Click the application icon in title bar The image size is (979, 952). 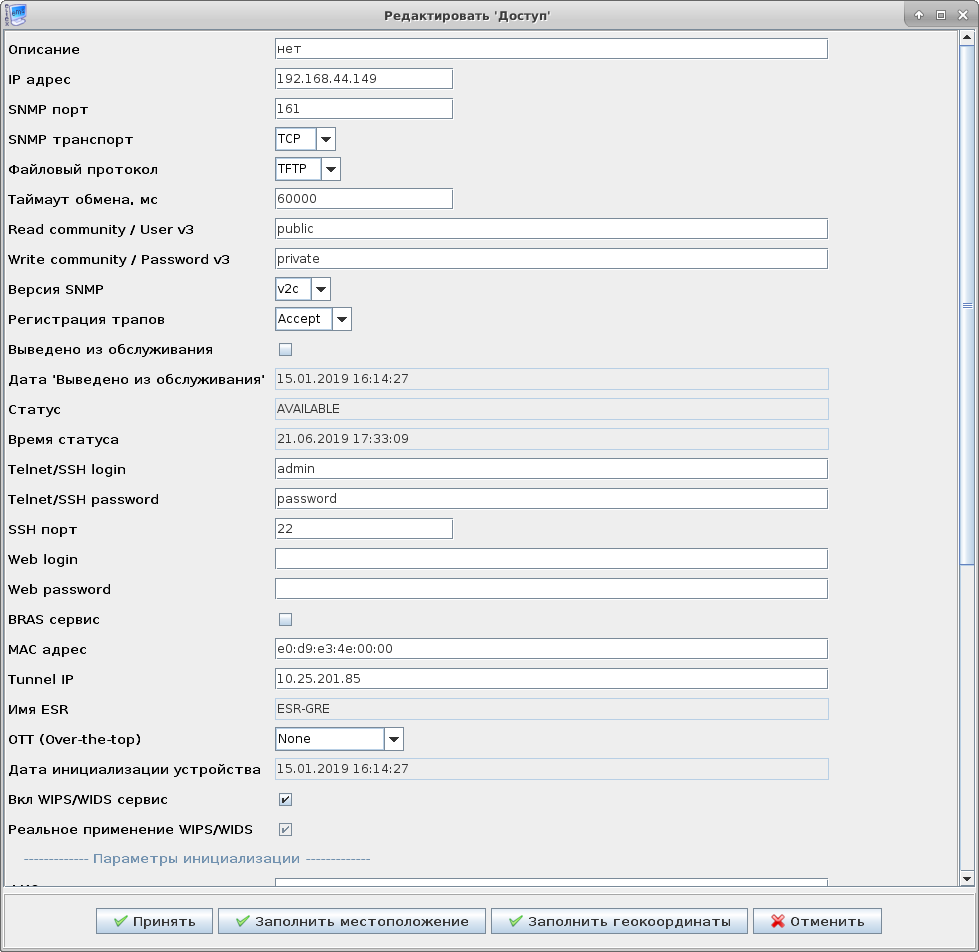point(17,15)
